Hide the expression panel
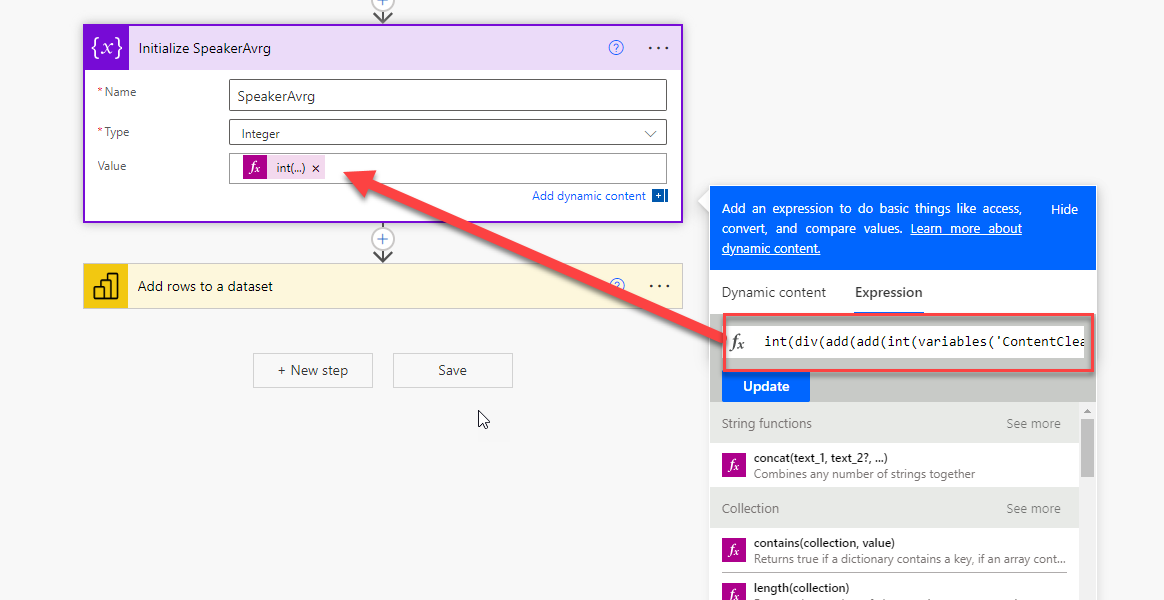 point(1064,210)
